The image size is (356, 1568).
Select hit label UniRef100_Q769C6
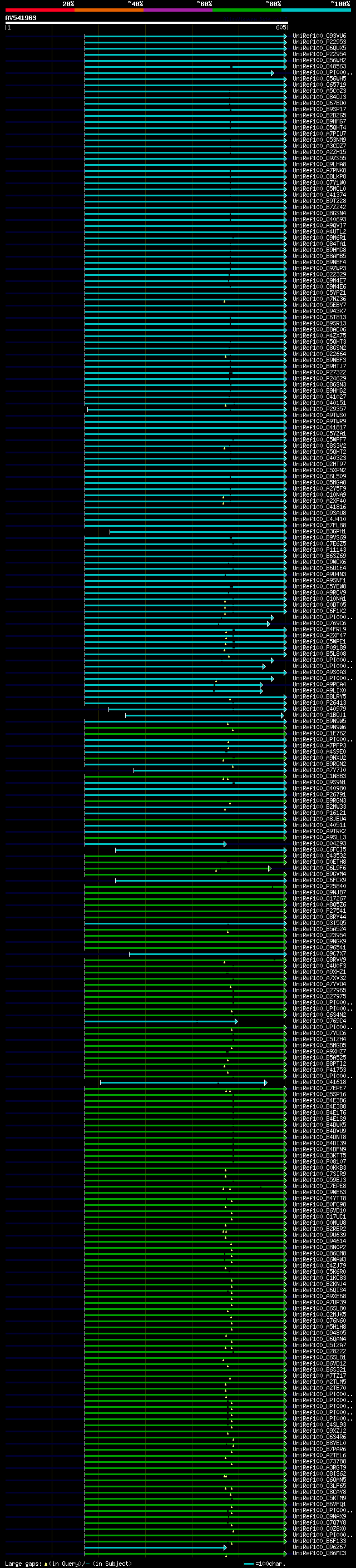tap(319, 624)
